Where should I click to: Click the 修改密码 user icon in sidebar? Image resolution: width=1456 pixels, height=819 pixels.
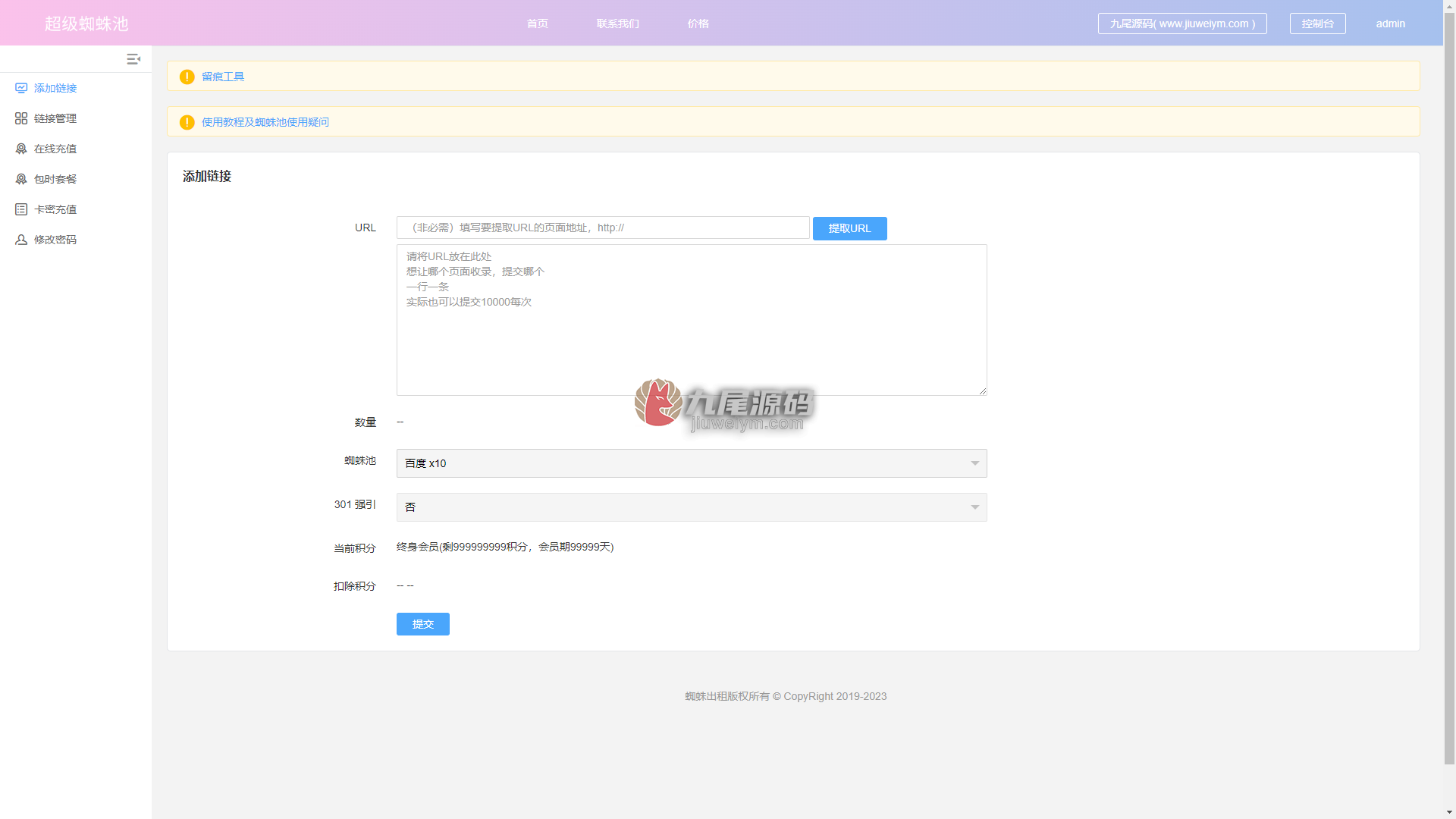[21, 240]
